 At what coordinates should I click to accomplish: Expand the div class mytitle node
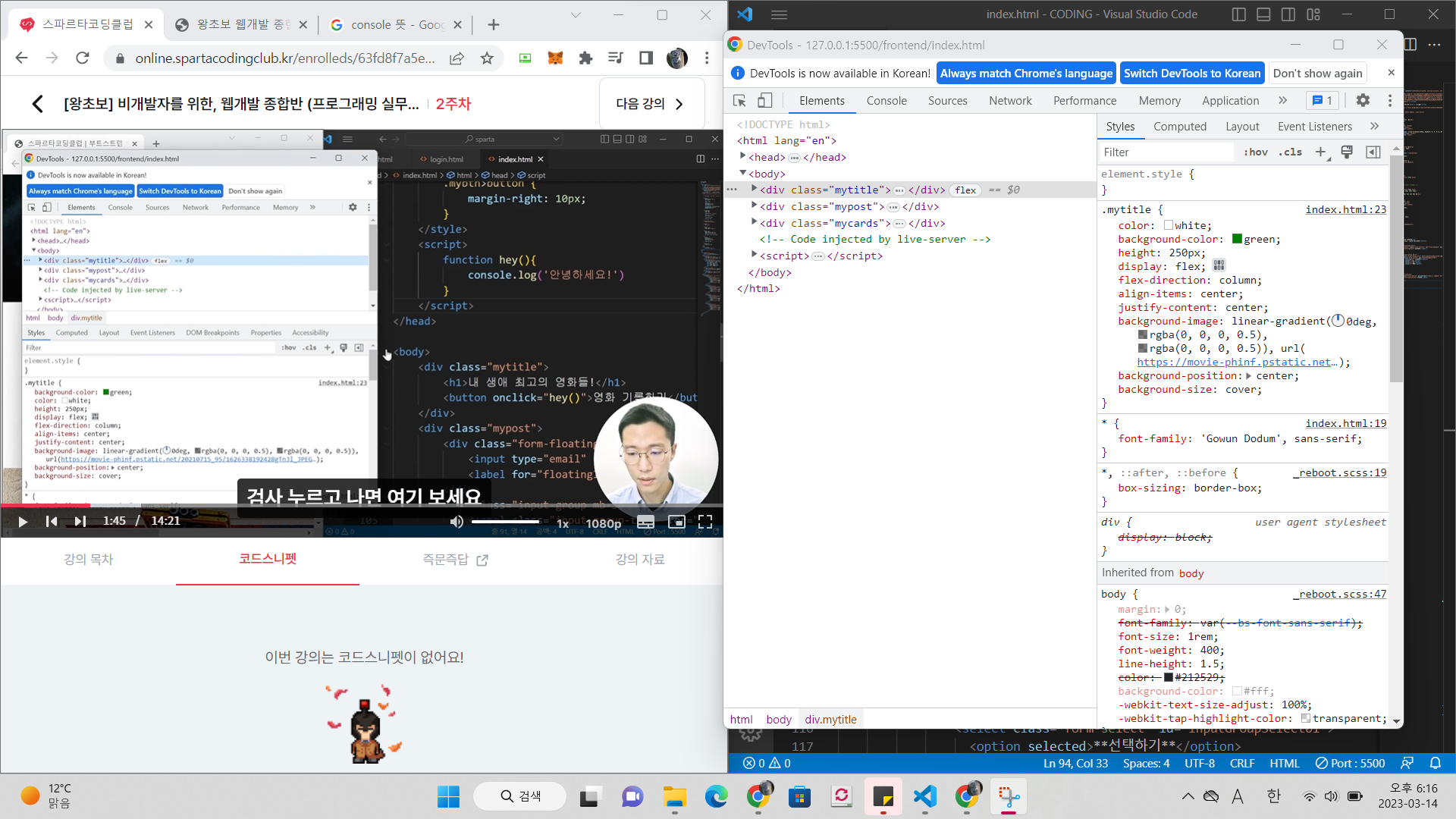[755, 190]
